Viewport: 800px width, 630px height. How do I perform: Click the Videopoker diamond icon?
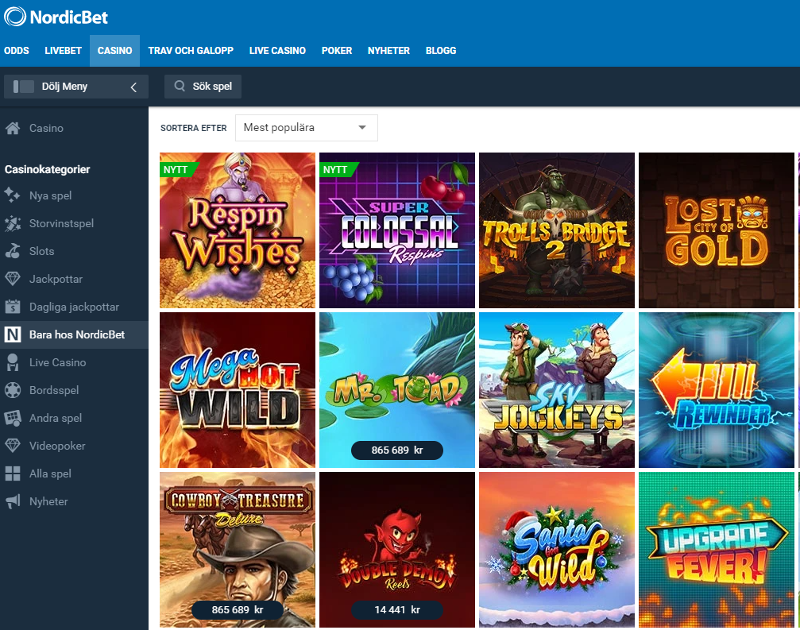click(12, 445)
